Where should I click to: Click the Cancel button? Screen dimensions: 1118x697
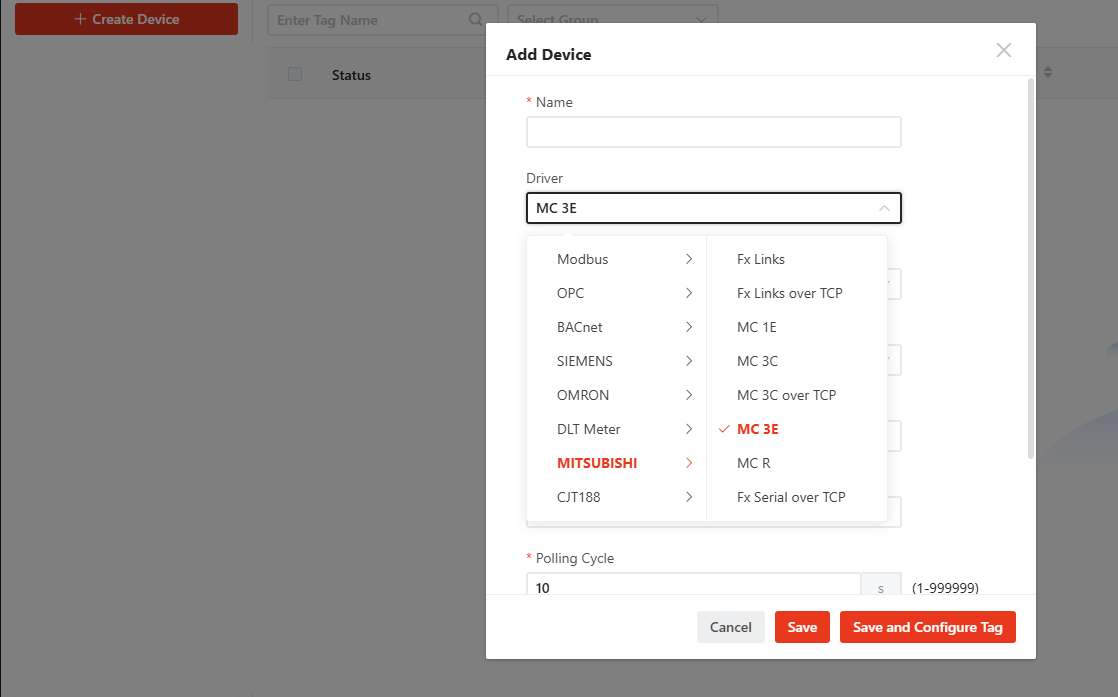pyautogui.click(x=730, y=627)
